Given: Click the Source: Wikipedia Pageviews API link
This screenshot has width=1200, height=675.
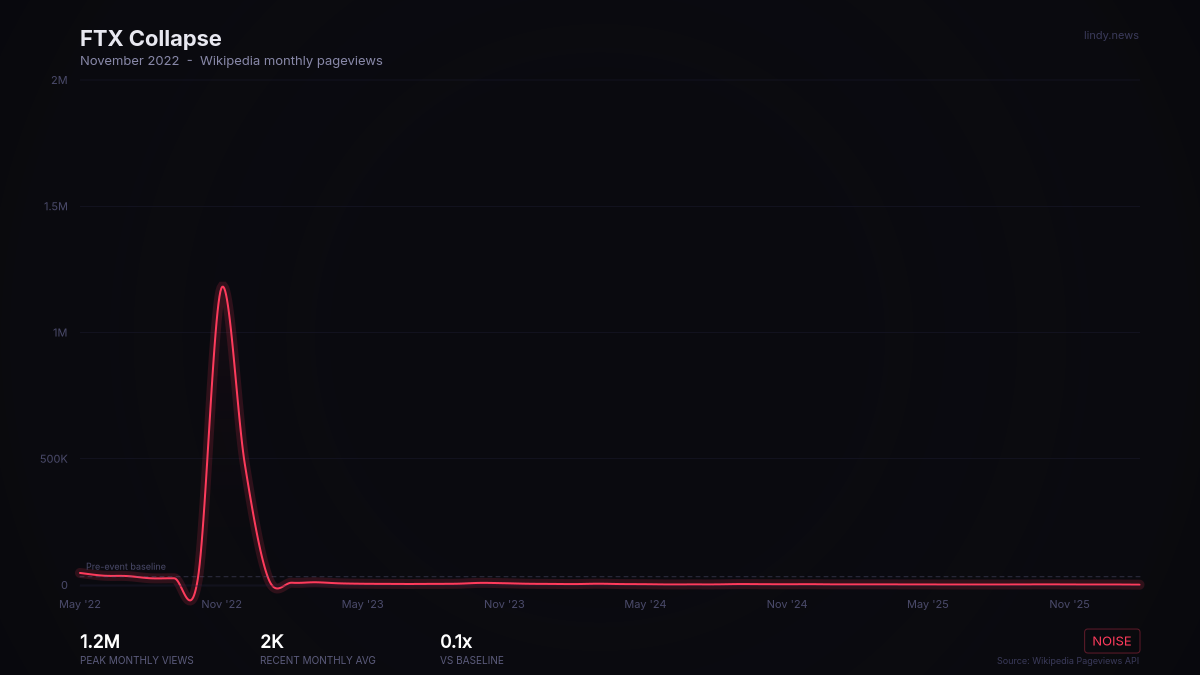Looking at the screenshot, I should click(x=1068, y=660).
